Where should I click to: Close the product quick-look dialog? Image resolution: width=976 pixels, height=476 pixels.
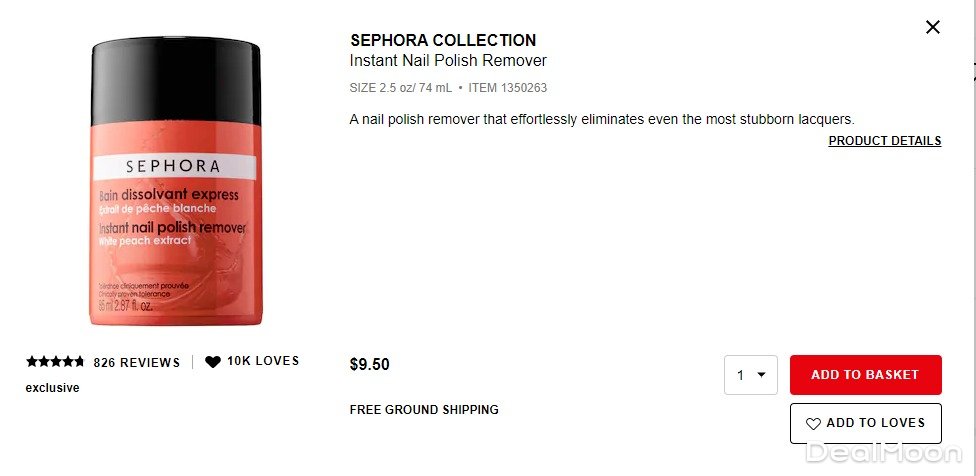coord(933,27)
